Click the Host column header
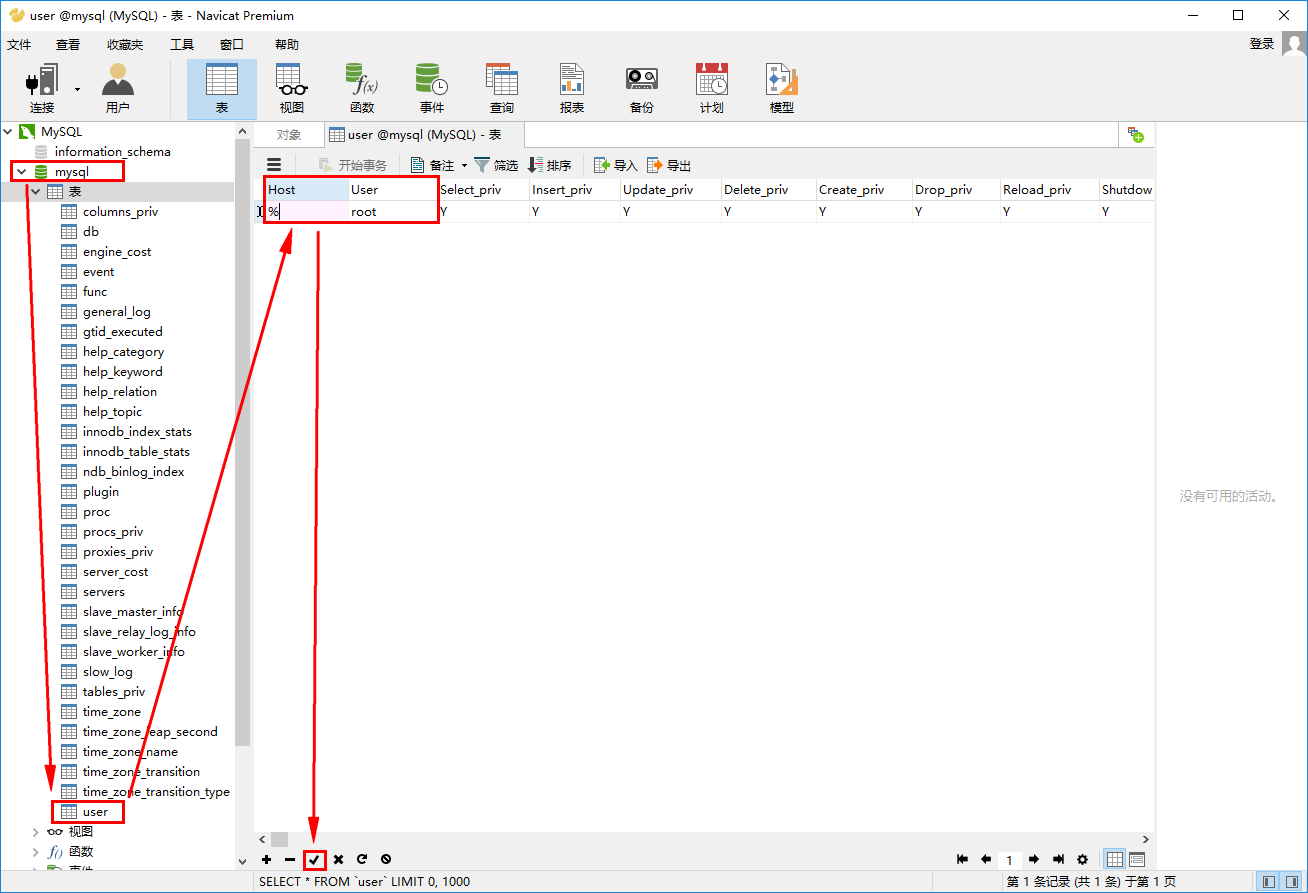1308x893 pixels. tap(307, 190)
